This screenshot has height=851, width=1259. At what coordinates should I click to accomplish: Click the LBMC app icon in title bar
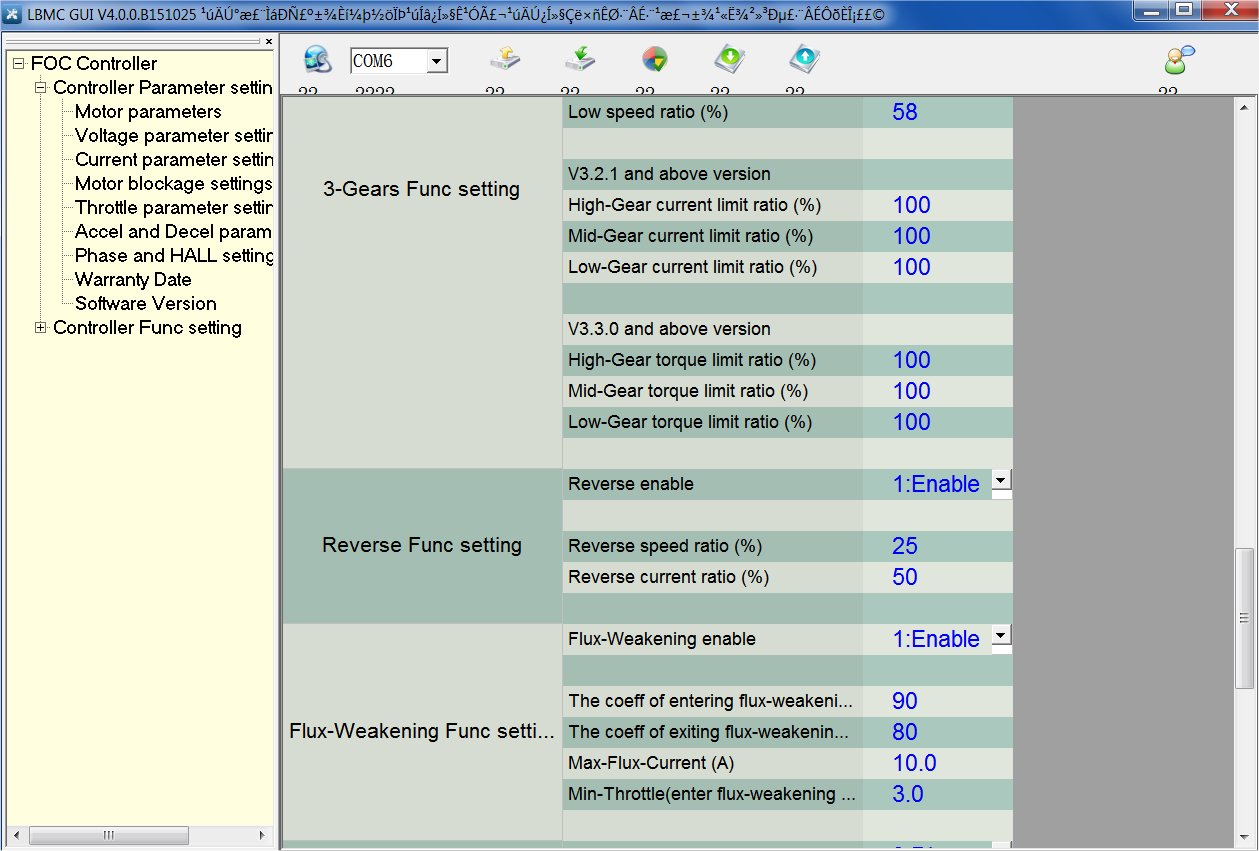point(13,14)
